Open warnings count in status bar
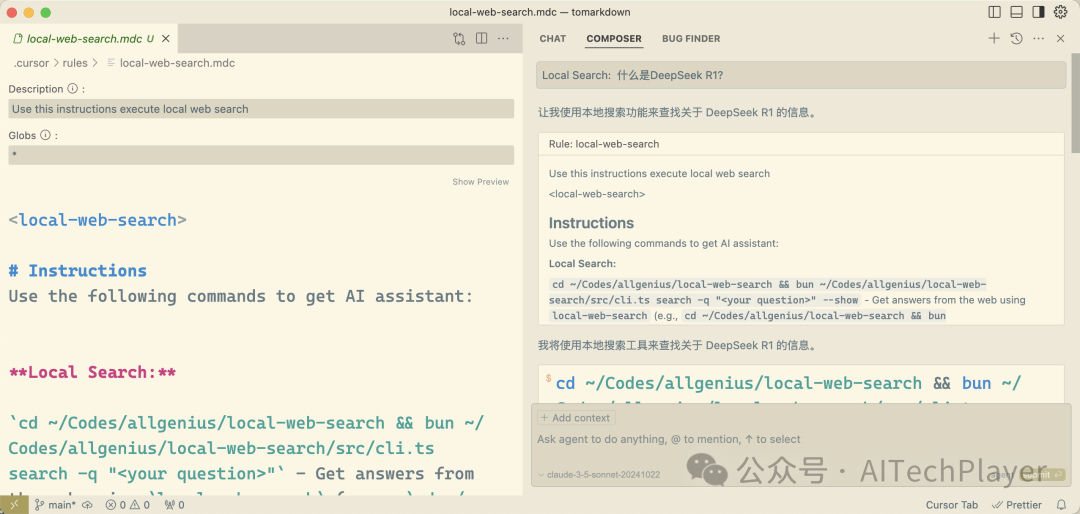1080x514 pixels. click(x=138, y=505)
